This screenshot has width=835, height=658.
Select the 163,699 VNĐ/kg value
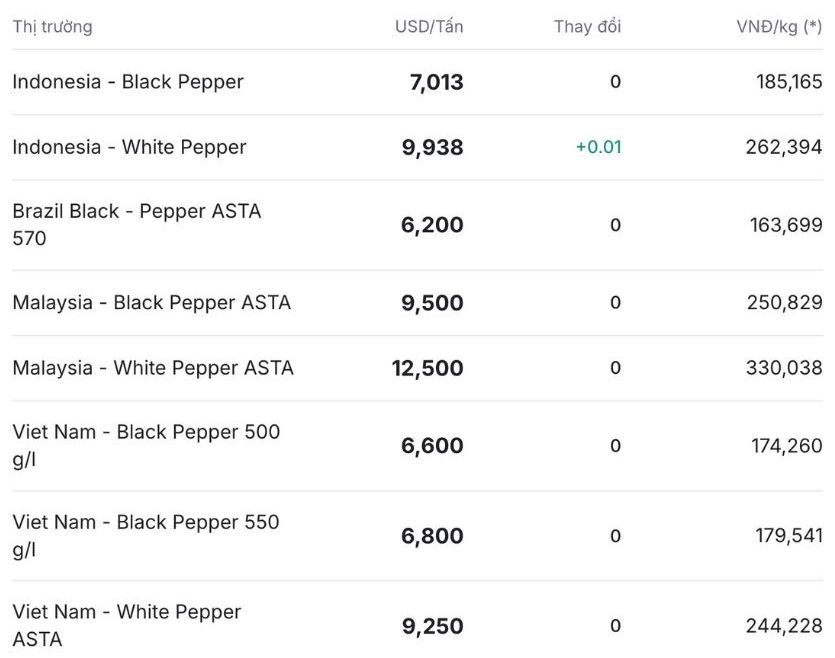(786, 225)
